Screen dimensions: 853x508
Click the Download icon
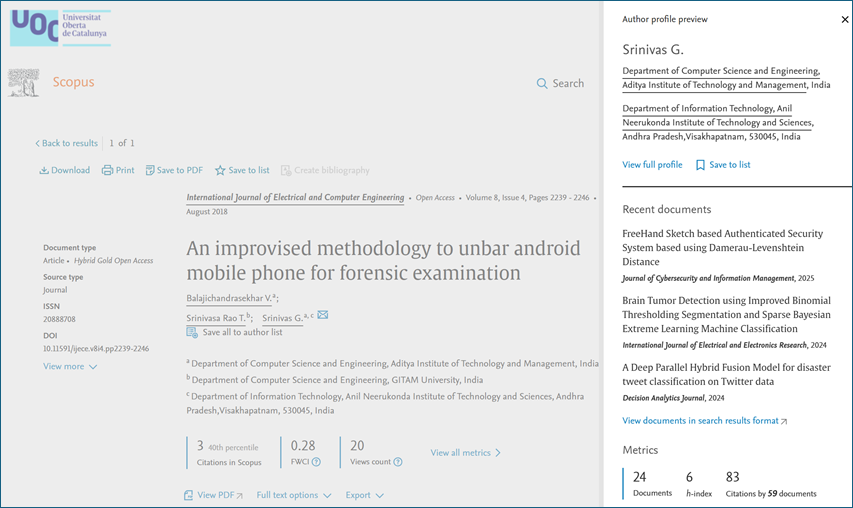(x=44, y=171)
